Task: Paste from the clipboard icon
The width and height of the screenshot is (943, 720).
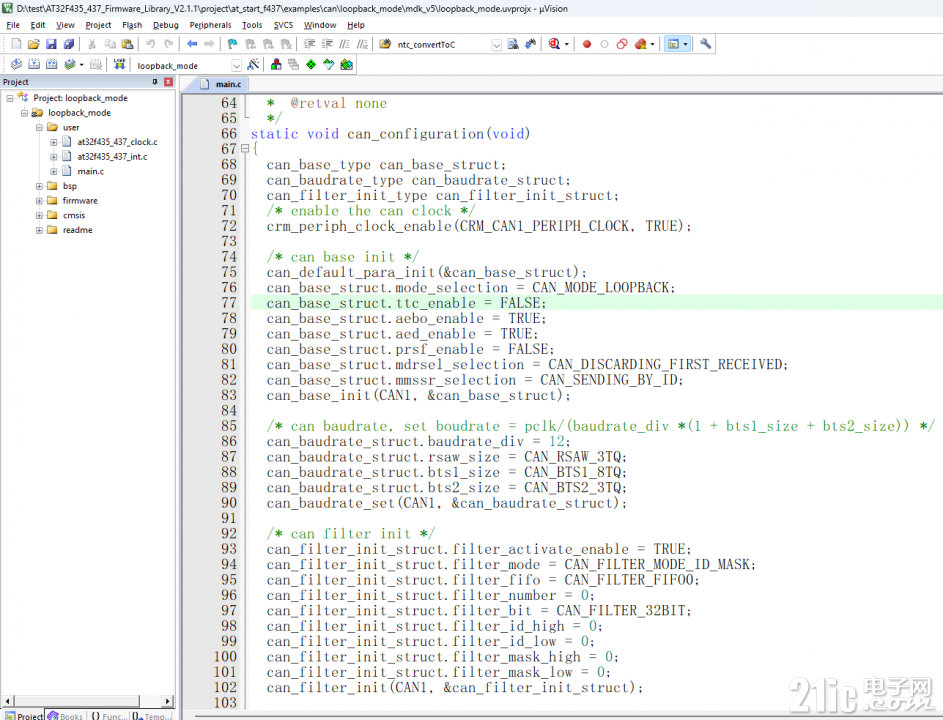Action: 127,44
